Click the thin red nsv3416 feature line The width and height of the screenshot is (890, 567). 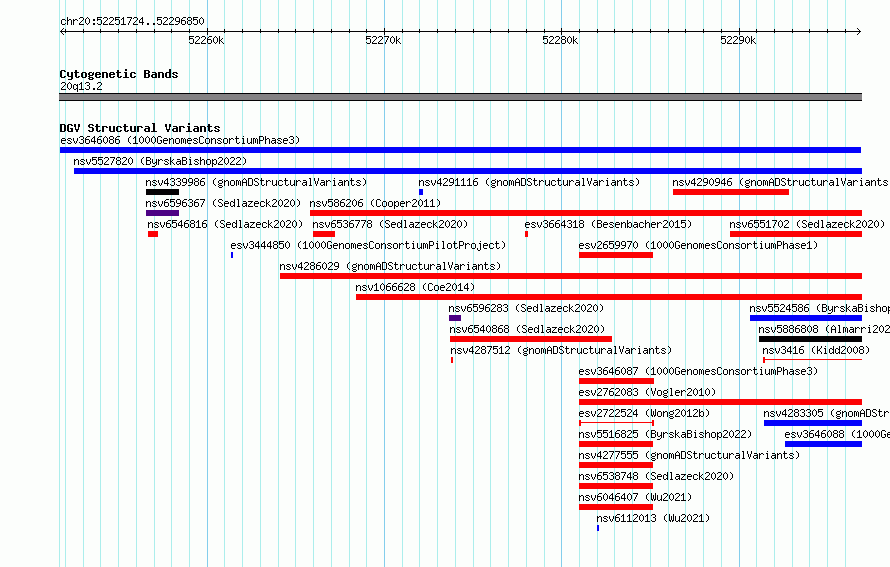812,360
